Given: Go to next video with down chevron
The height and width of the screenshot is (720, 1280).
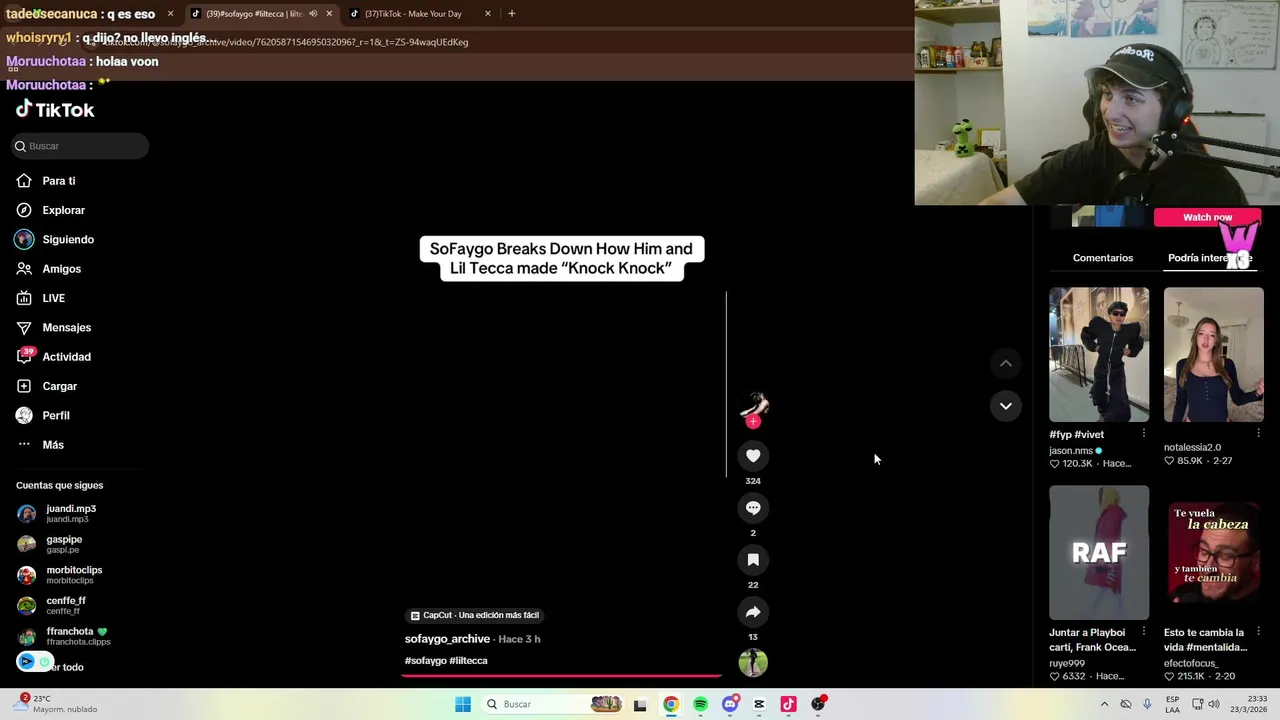Looking at the screenshot, I should click(x=1006, y=406).
